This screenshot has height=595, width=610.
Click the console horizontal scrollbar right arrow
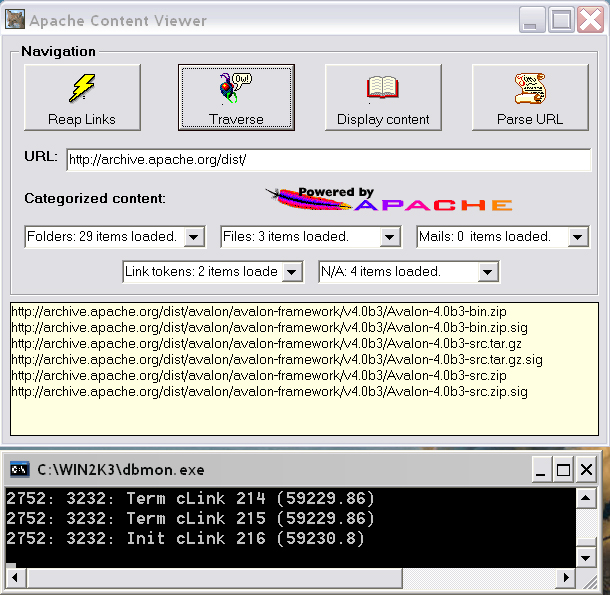tap(566, 578)
